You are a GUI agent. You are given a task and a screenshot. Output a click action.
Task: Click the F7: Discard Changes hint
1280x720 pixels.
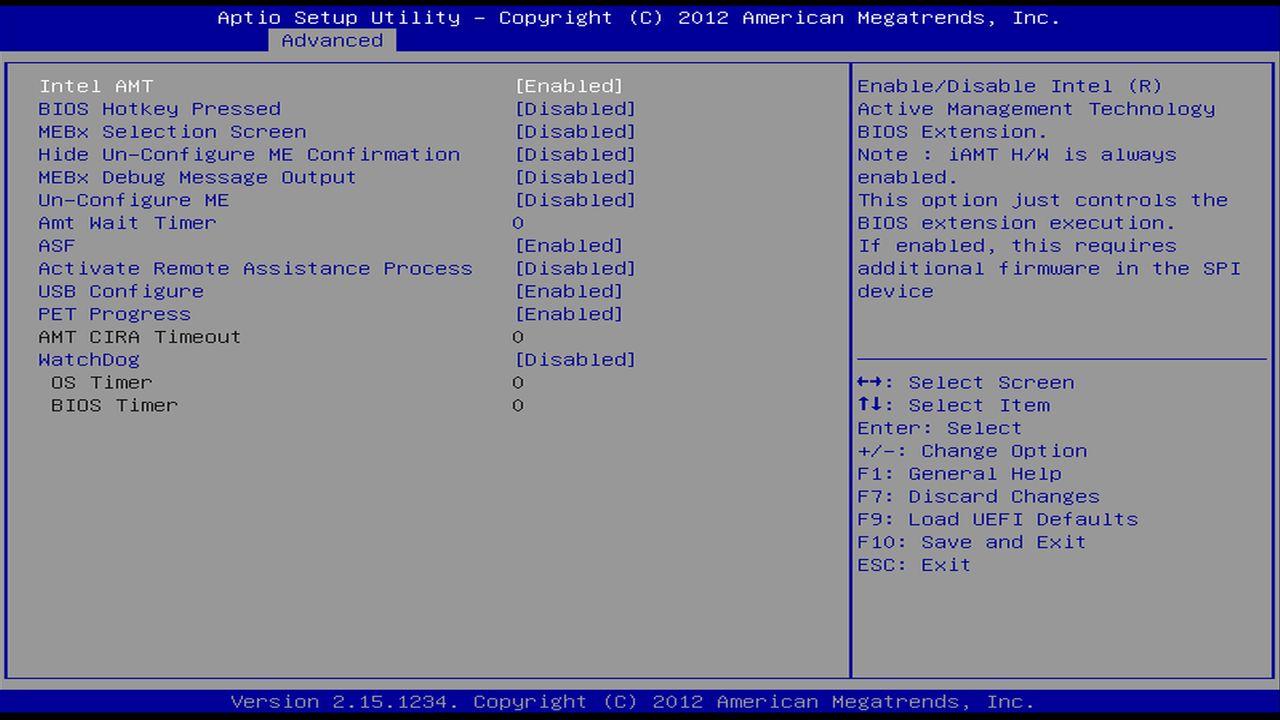[x=979, y=497]
